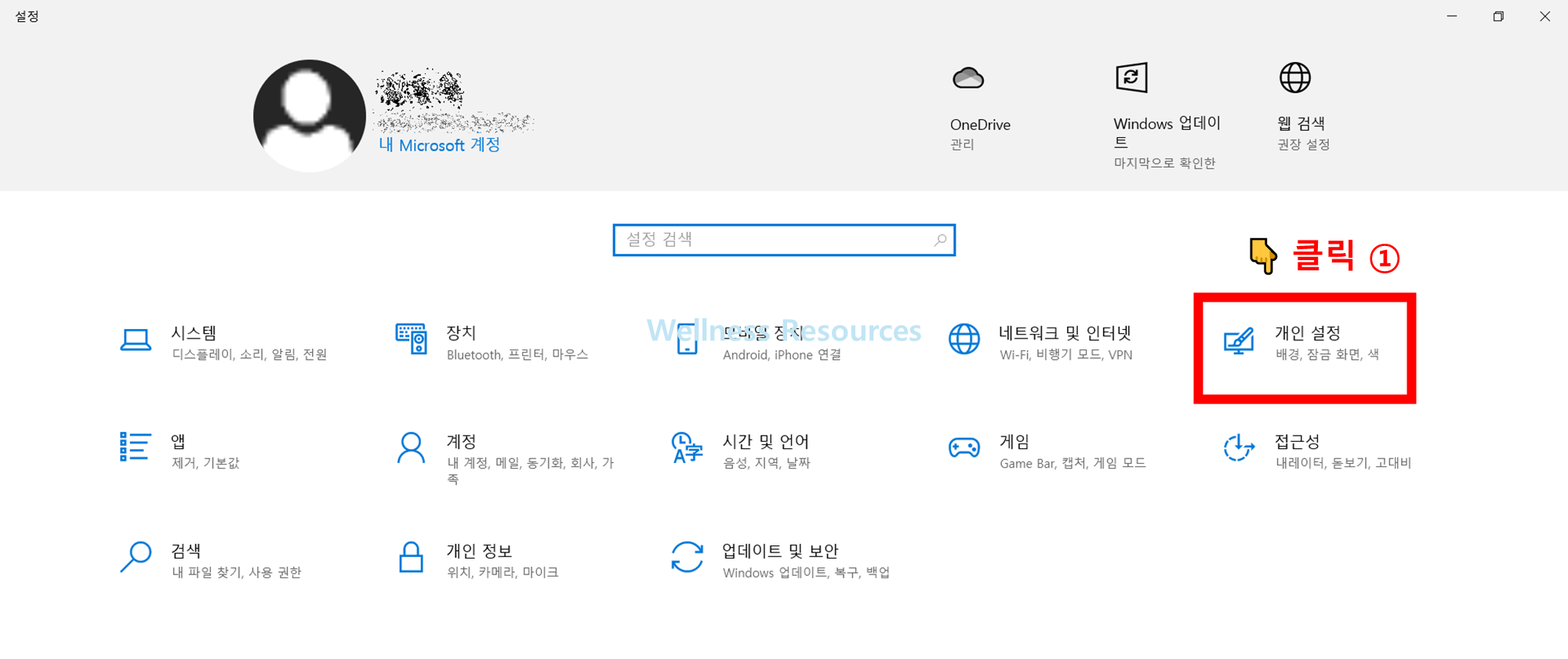
Task: Click 내 계정, 메일, 동기화 description
Action: 531,471
